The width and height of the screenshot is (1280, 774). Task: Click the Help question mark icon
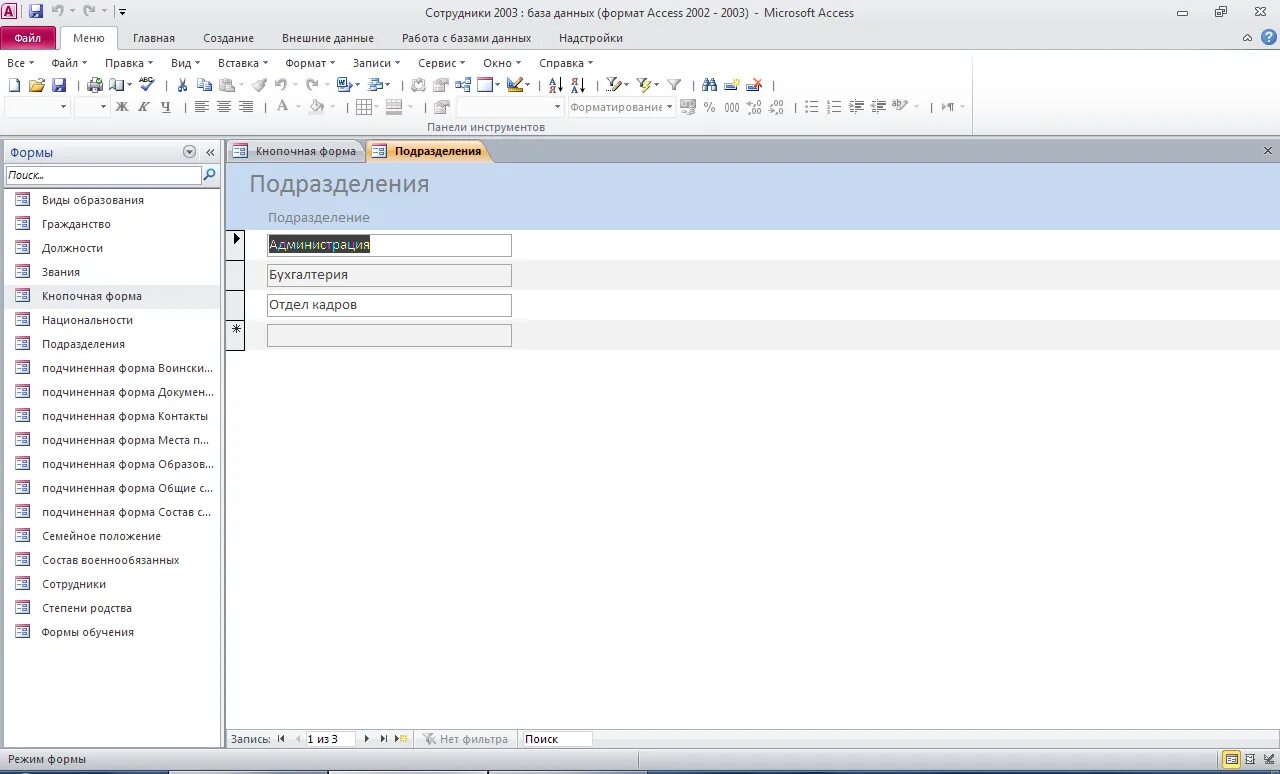1269,37
